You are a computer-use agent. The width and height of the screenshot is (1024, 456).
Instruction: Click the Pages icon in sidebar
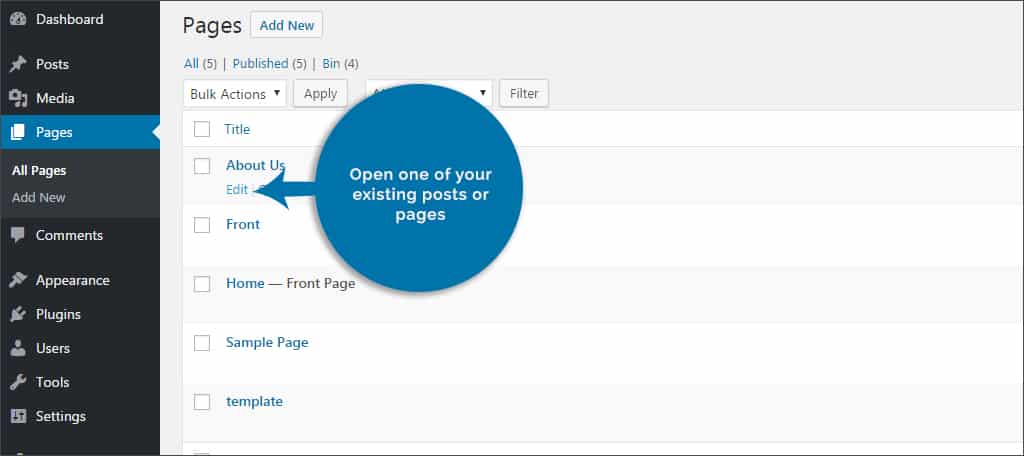18,133
